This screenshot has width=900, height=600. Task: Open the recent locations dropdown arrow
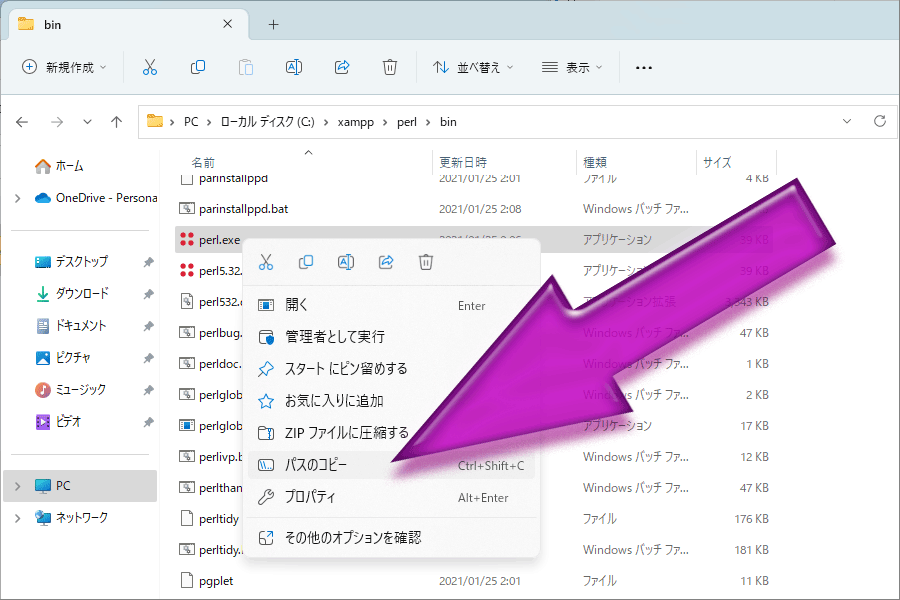(x=87, y=122)
